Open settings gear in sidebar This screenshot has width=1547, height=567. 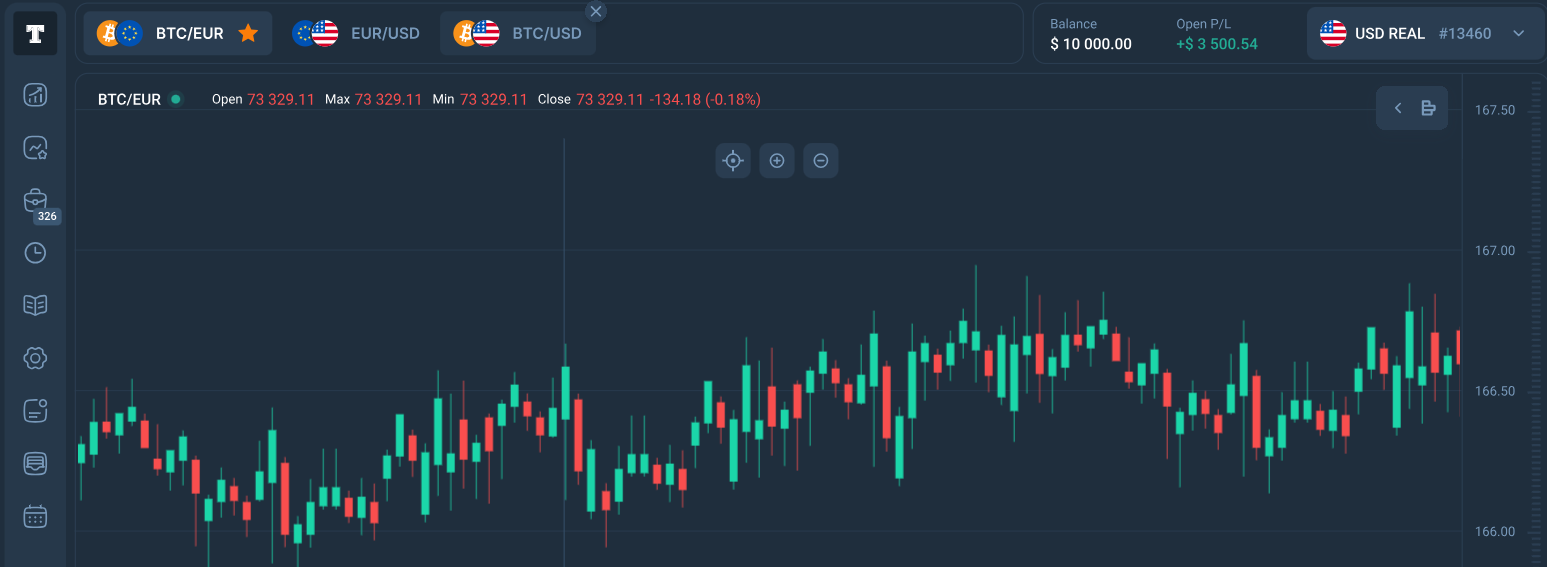(x=35, y=358)
